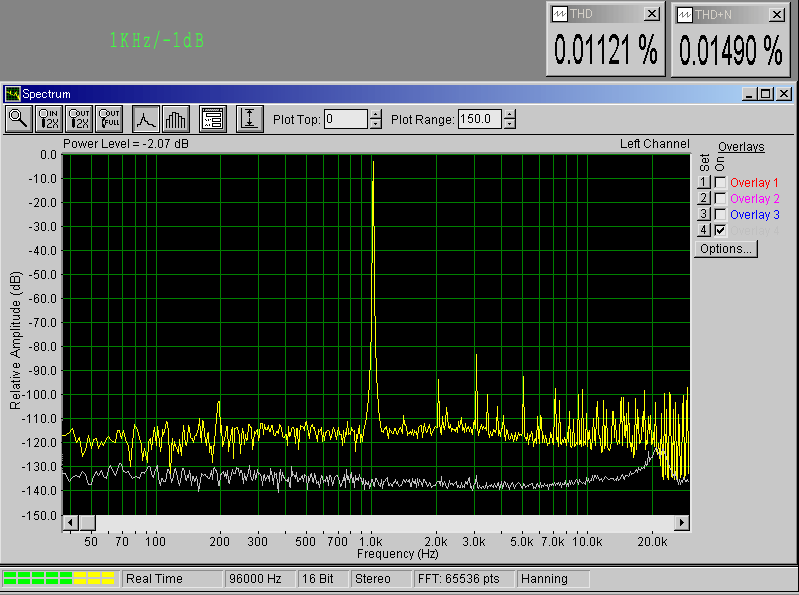Viewport: 799px width, 595px height.
Task: Increase Plot Range with up arrow
Action: [x=510, y=115]
